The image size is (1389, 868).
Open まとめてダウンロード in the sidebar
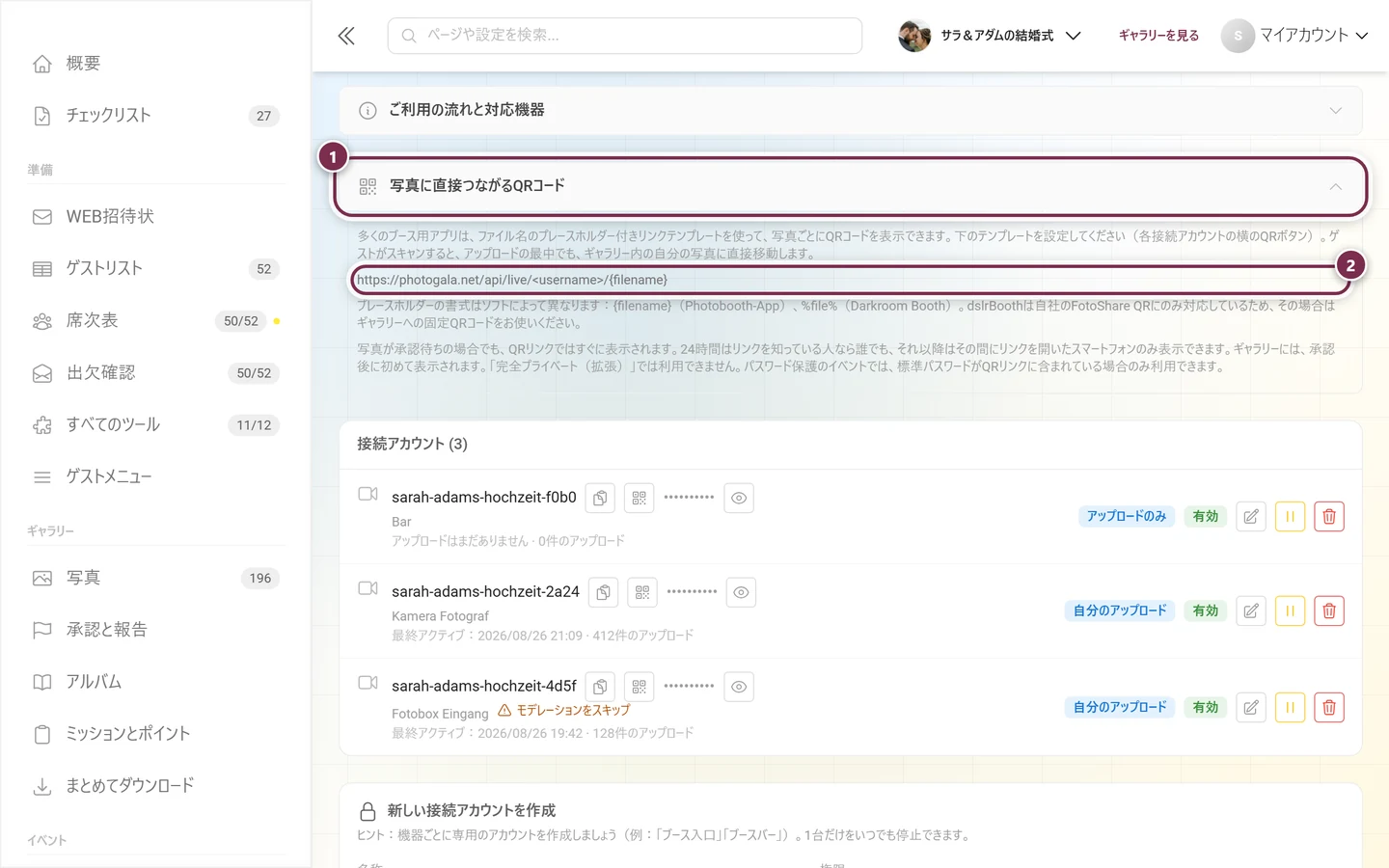click(155, 787)
